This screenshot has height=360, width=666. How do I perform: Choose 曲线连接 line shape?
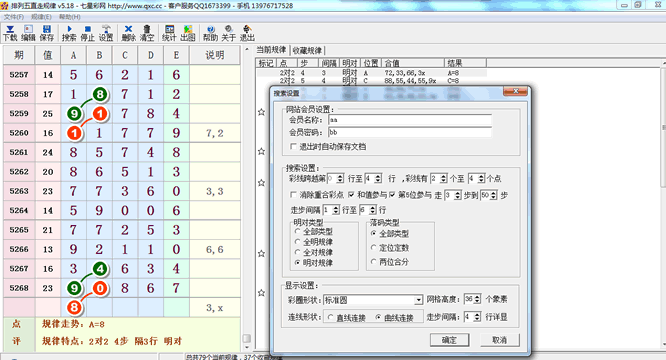pyautogui.click(x=378, y=318)
